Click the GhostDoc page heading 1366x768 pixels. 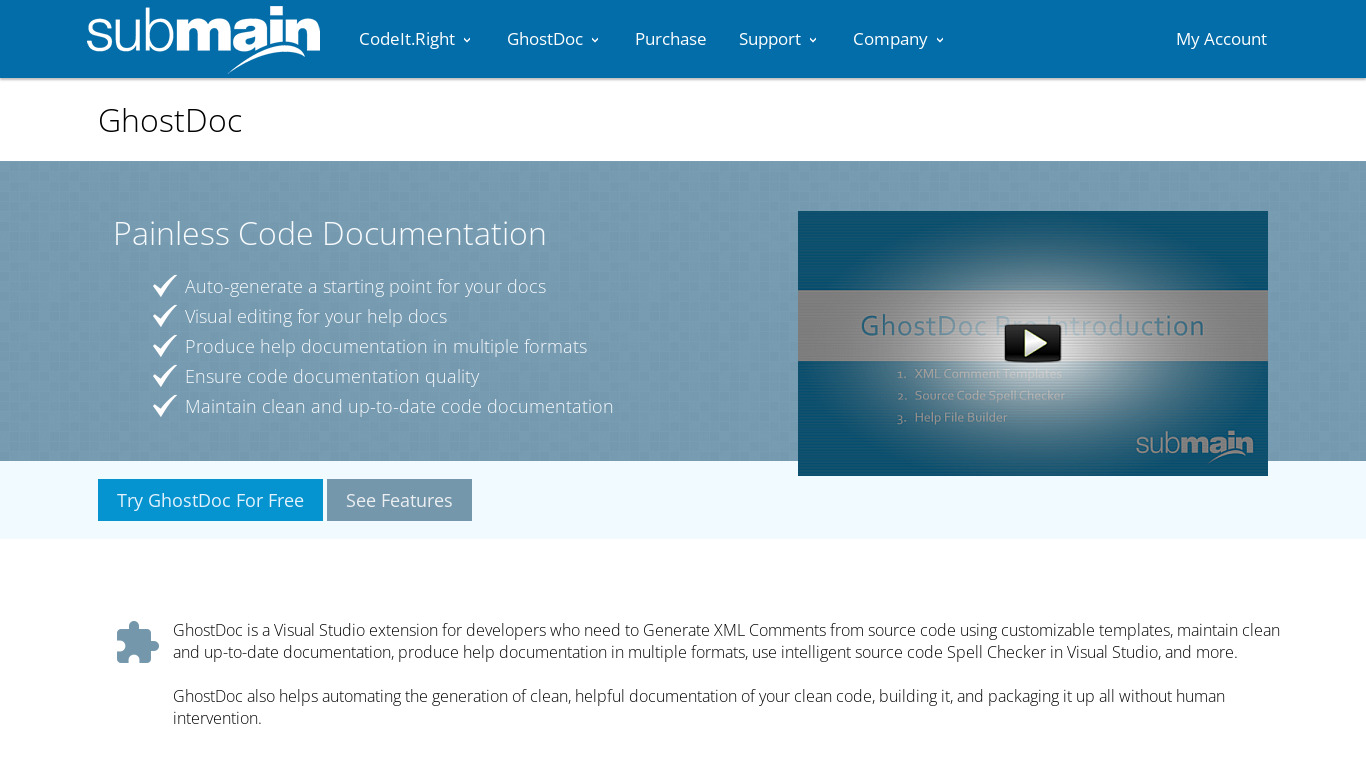pyautogui.click(x=170, y=120)
